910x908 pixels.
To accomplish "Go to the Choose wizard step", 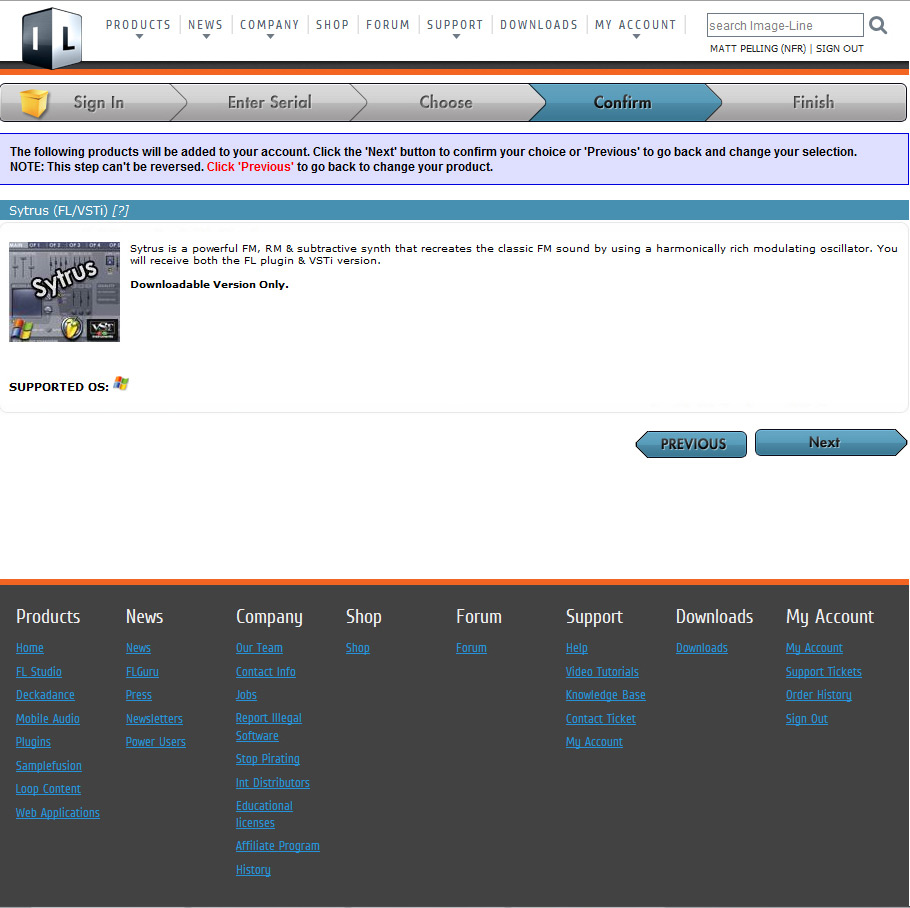I will (x=446, y=103).
